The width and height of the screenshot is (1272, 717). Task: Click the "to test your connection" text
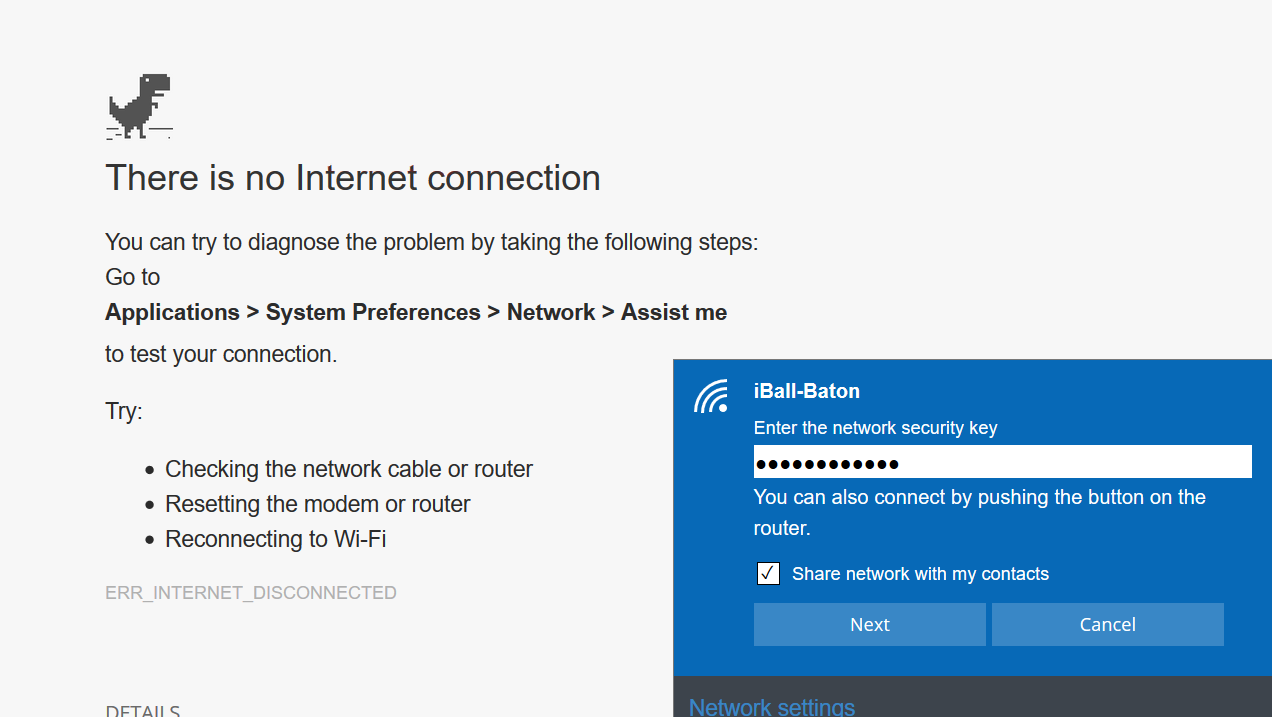tap(221, 354)
